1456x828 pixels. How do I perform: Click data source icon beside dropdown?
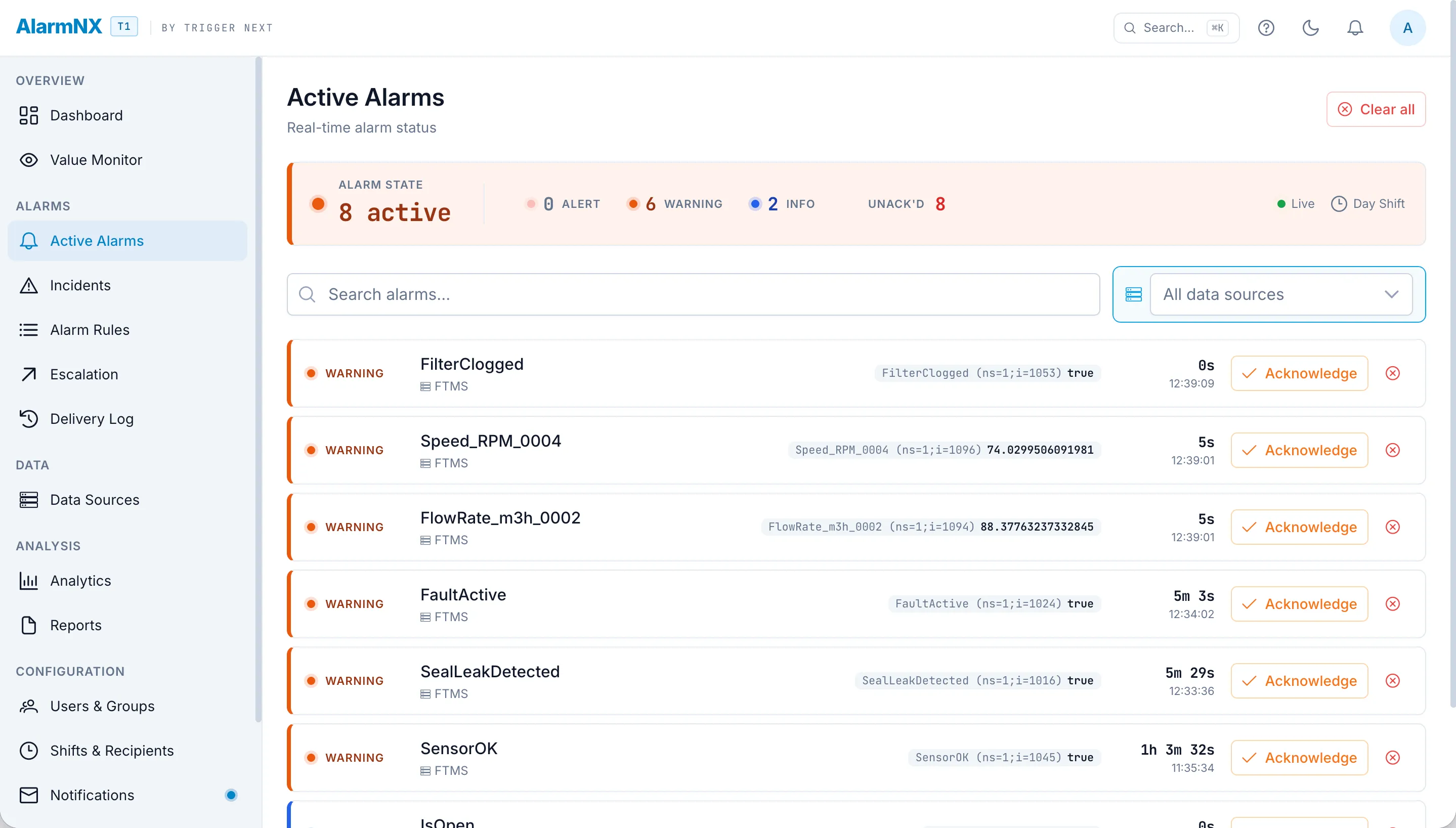coord(1133,294)
